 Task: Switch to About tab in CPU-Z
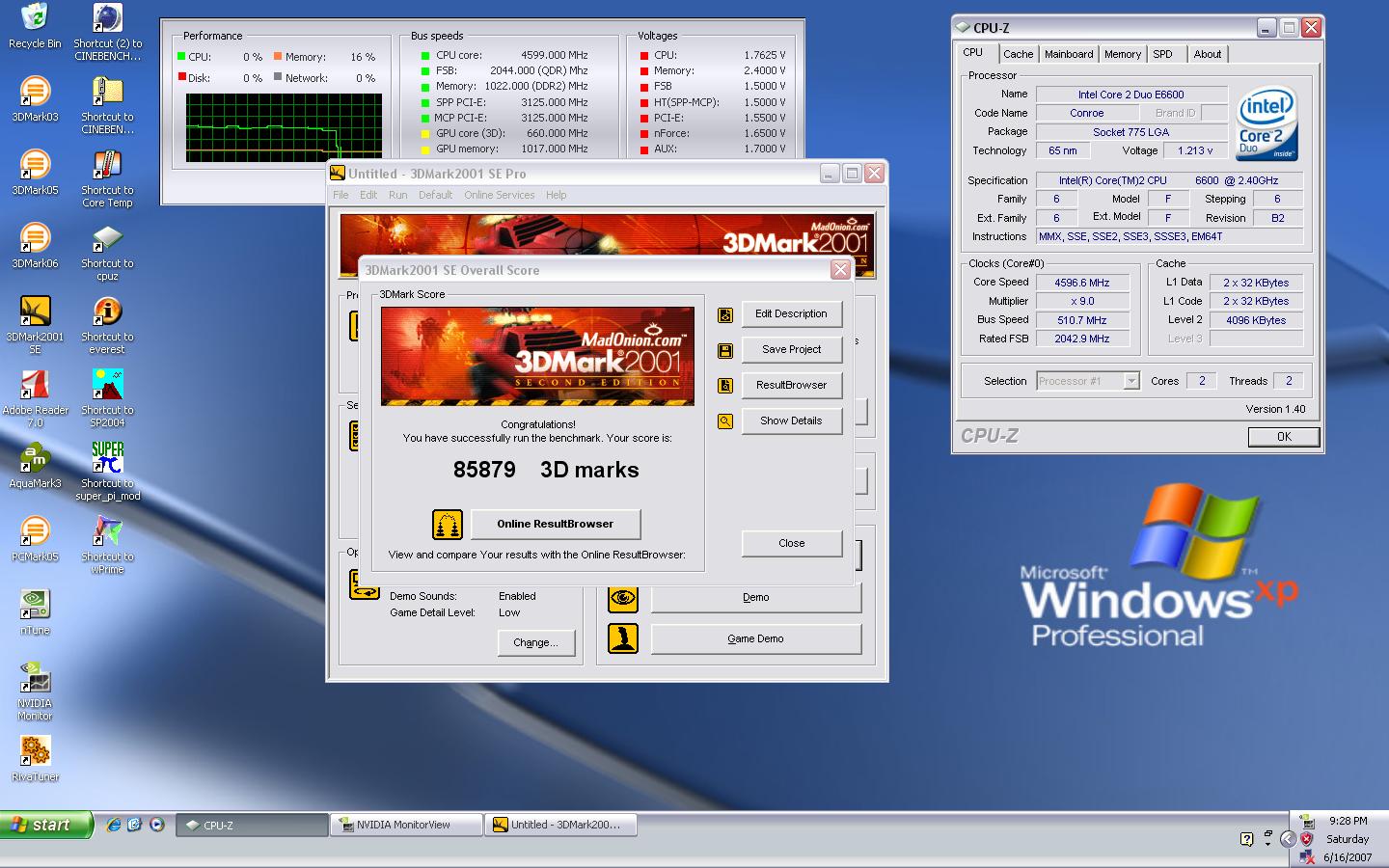(x=1208, y=55)
